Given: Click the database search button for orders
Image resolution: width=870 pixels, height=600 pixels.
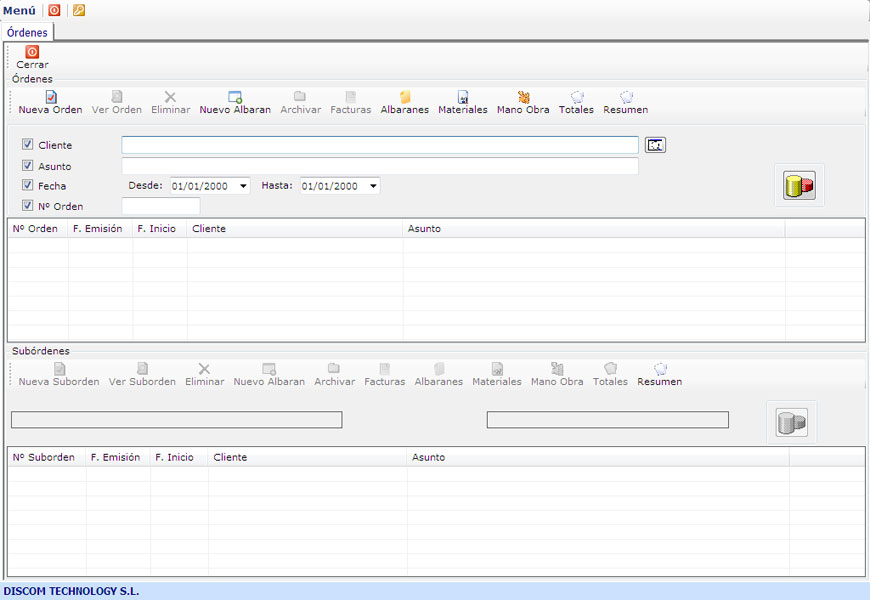Looking at the screenshot, I should [798, 185].
